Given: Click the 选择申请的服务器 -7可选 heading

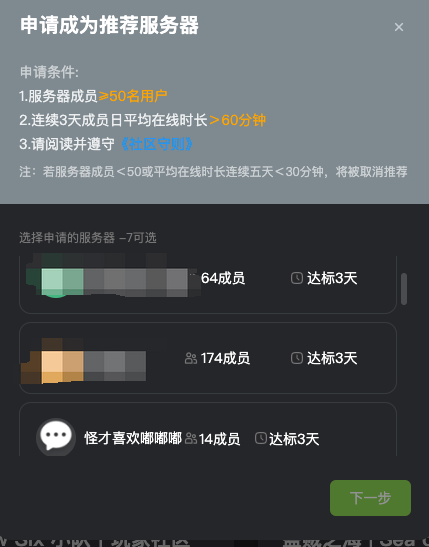Looking at the screenshot, I should (88, 238).
